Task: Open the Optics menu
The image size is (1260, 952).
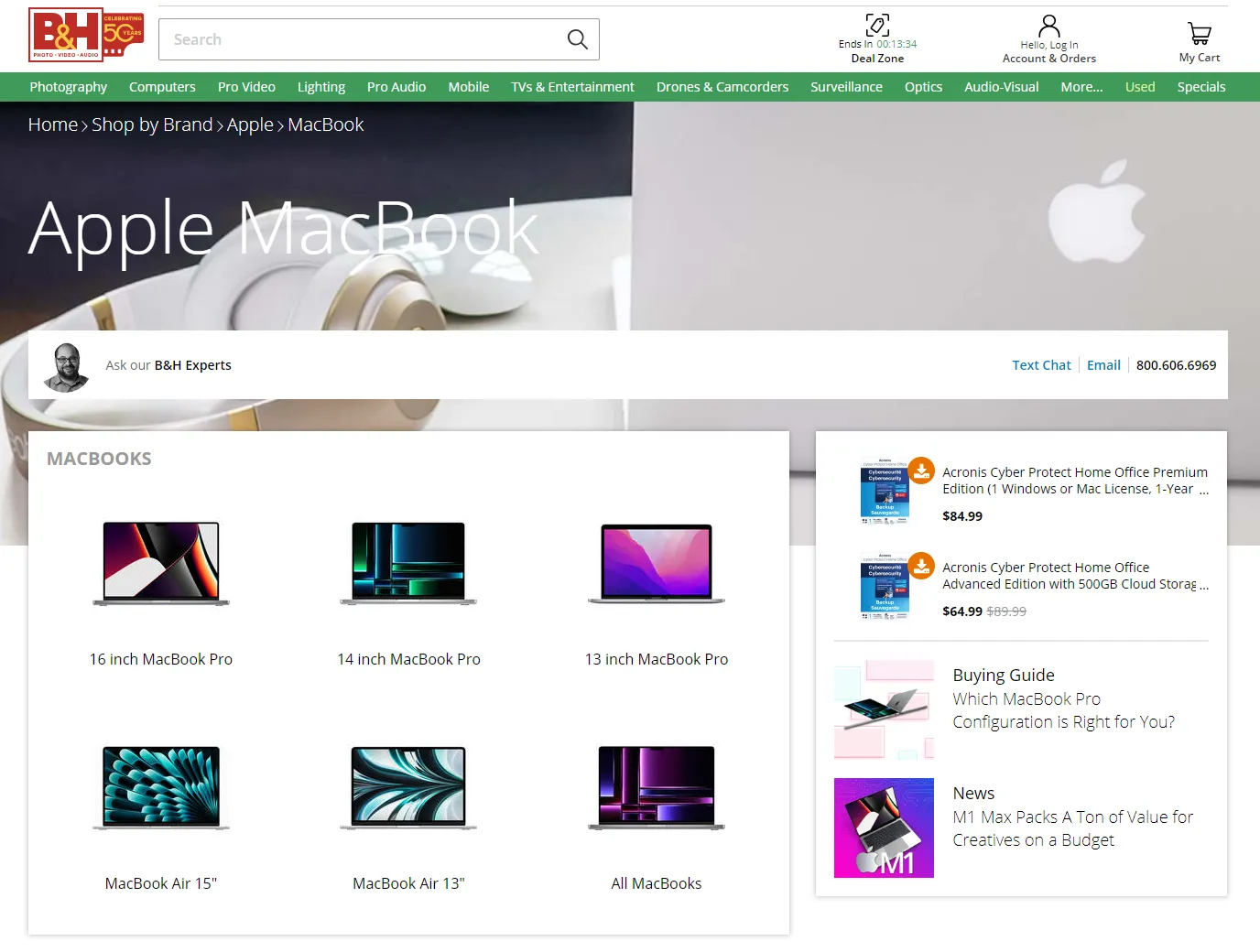Action: [923, 87]
